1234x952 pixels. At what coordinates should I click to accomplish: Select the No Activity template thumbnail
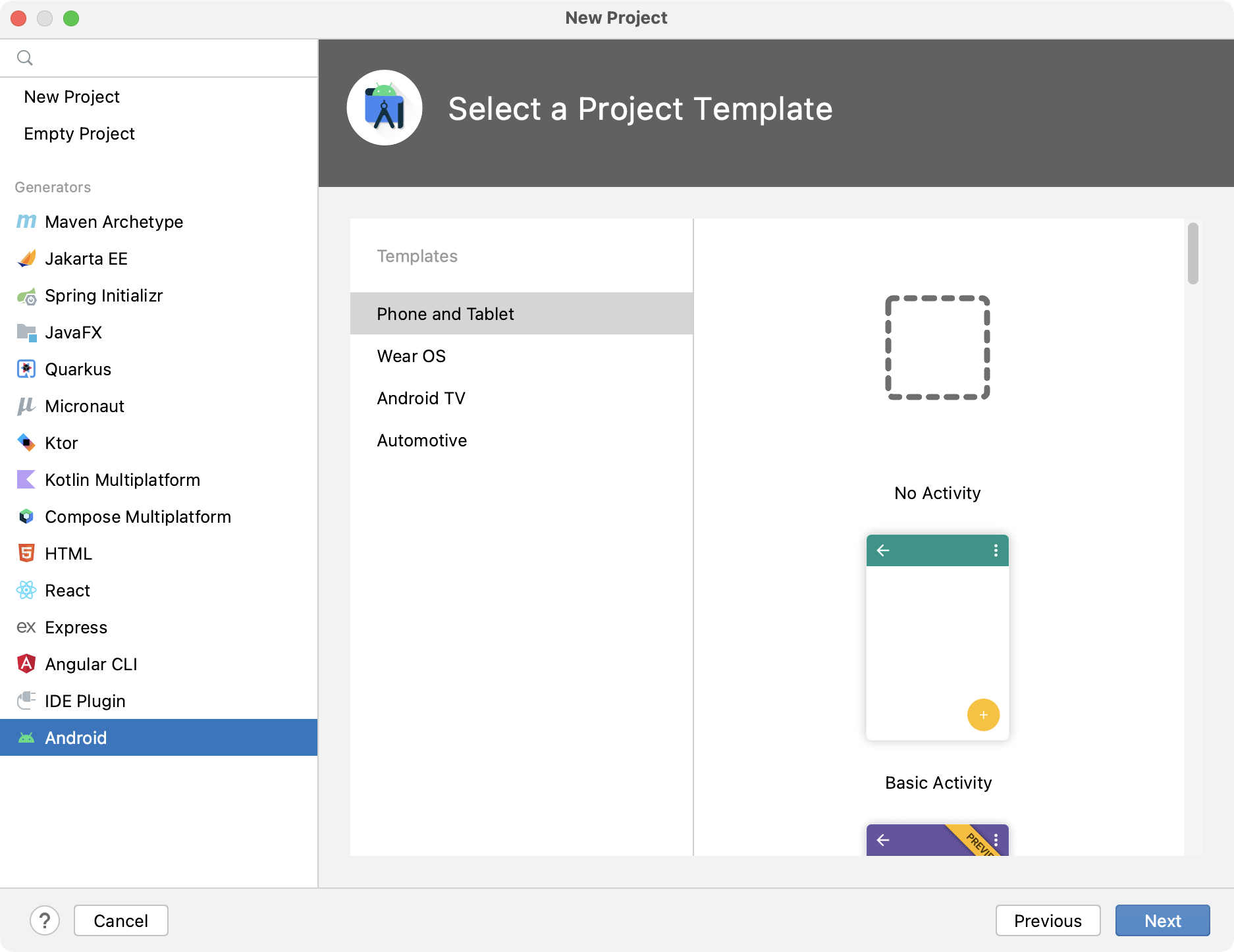click(x=938, y=348)
